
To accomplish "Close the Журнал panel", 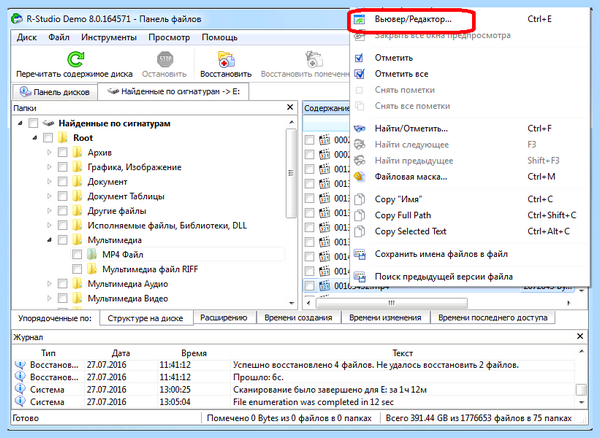I will click(580, 336).
